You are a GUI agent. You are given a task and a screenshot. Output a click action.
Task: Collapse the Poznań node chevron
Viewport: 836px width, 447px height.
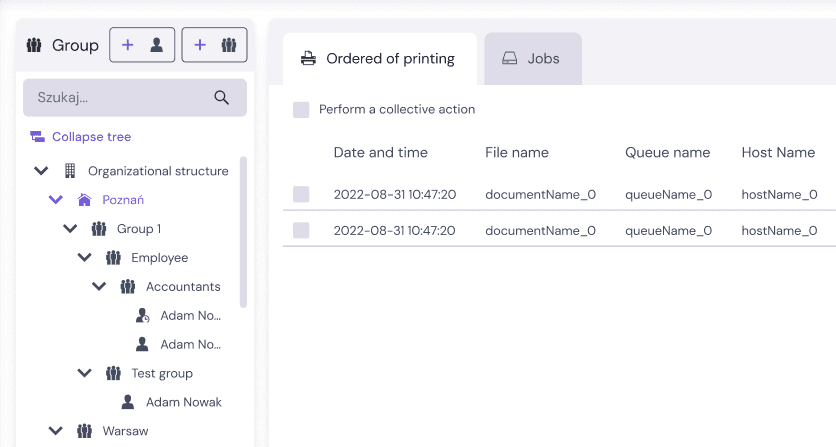[55, 200]
